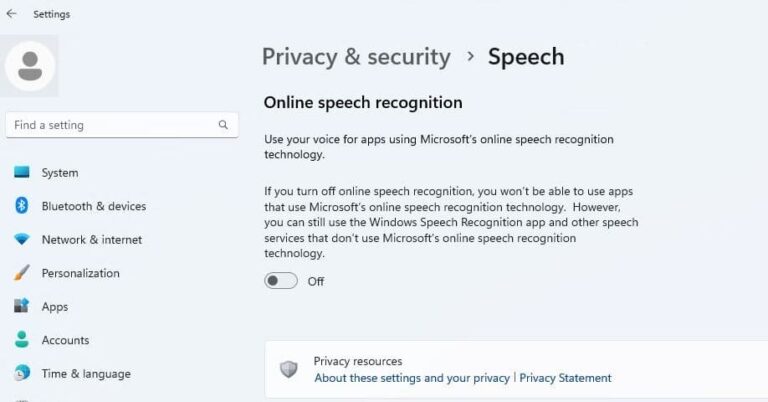Click the Privacy resources shield icon
The width and height of the screenshot is (768, 402).
click(289, 369)
